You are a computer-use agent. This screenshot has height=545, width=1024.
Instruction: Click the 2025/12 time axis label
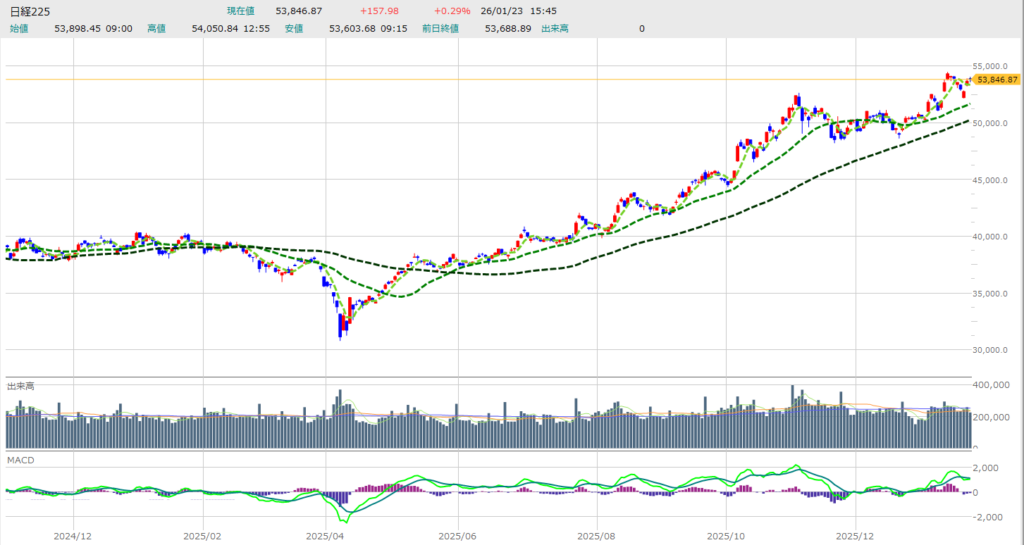pyautogui.click(x=856, y=535)
